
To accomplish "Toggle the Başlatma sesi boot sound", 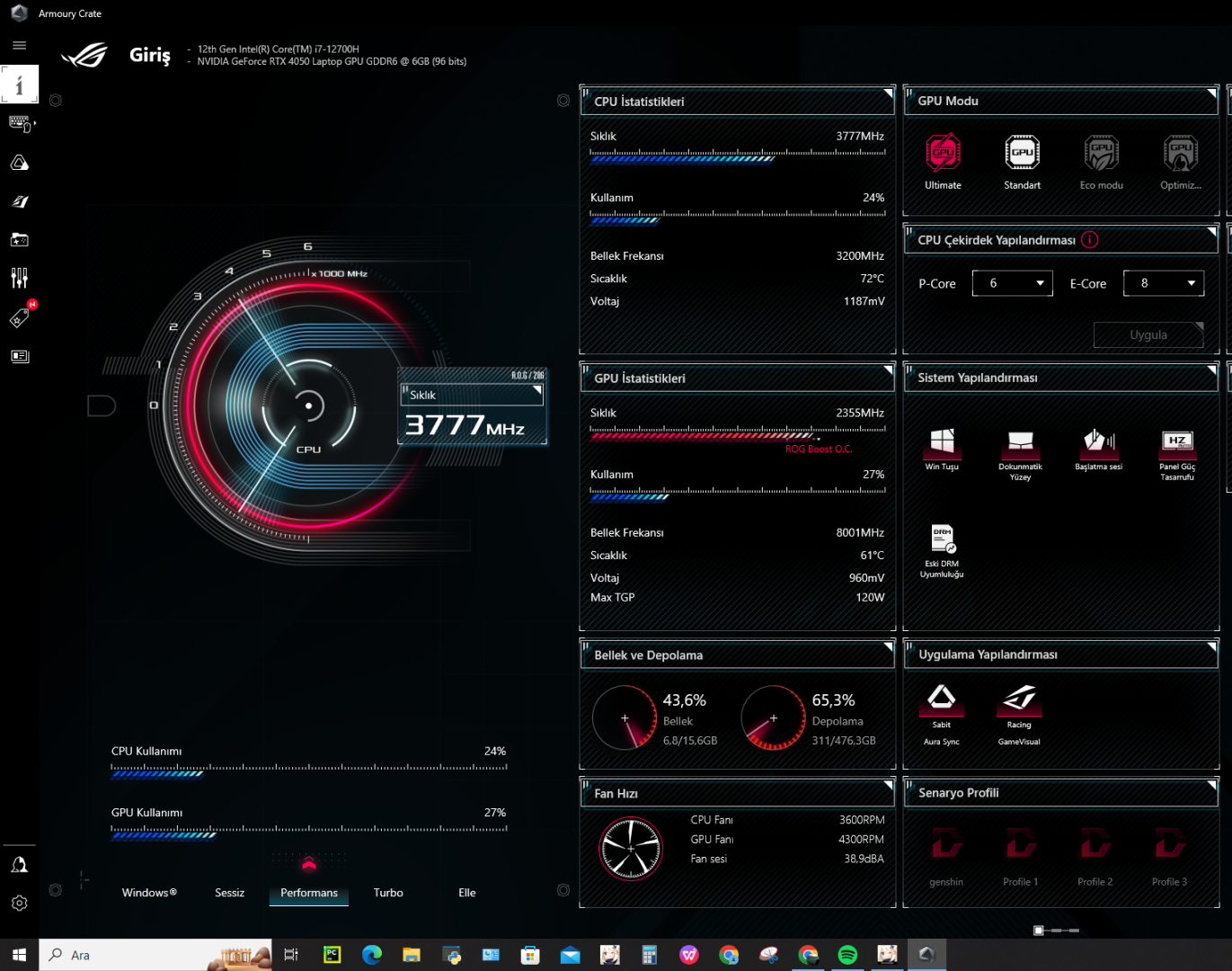I will point(1098,441).
